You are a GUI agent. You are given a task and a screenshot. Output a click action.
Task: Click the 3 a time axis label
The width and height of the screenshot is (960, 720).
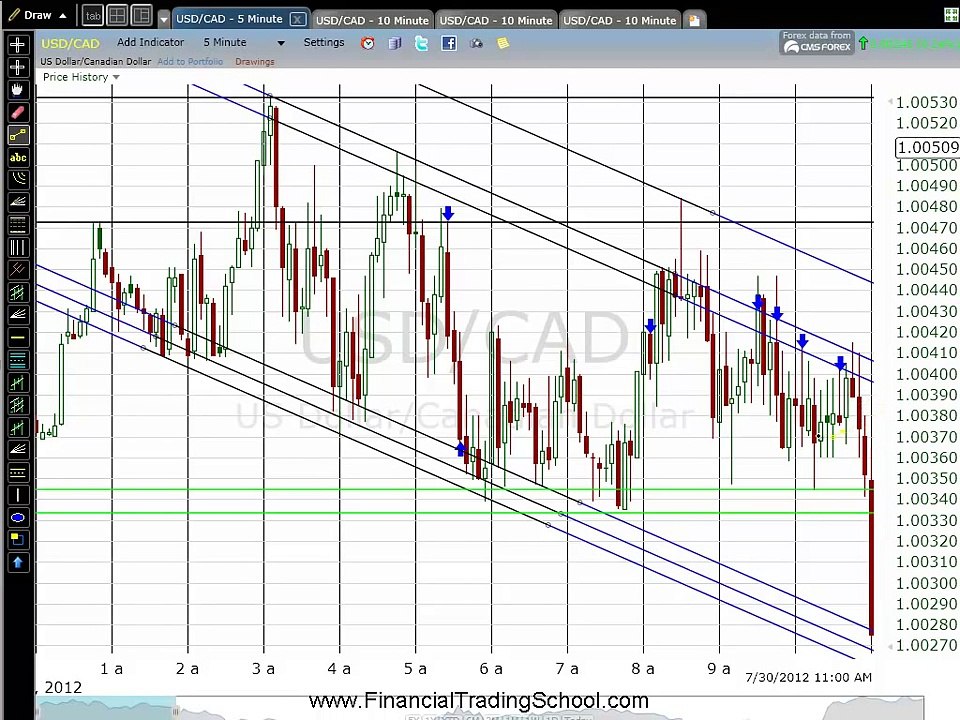(263, 669)
